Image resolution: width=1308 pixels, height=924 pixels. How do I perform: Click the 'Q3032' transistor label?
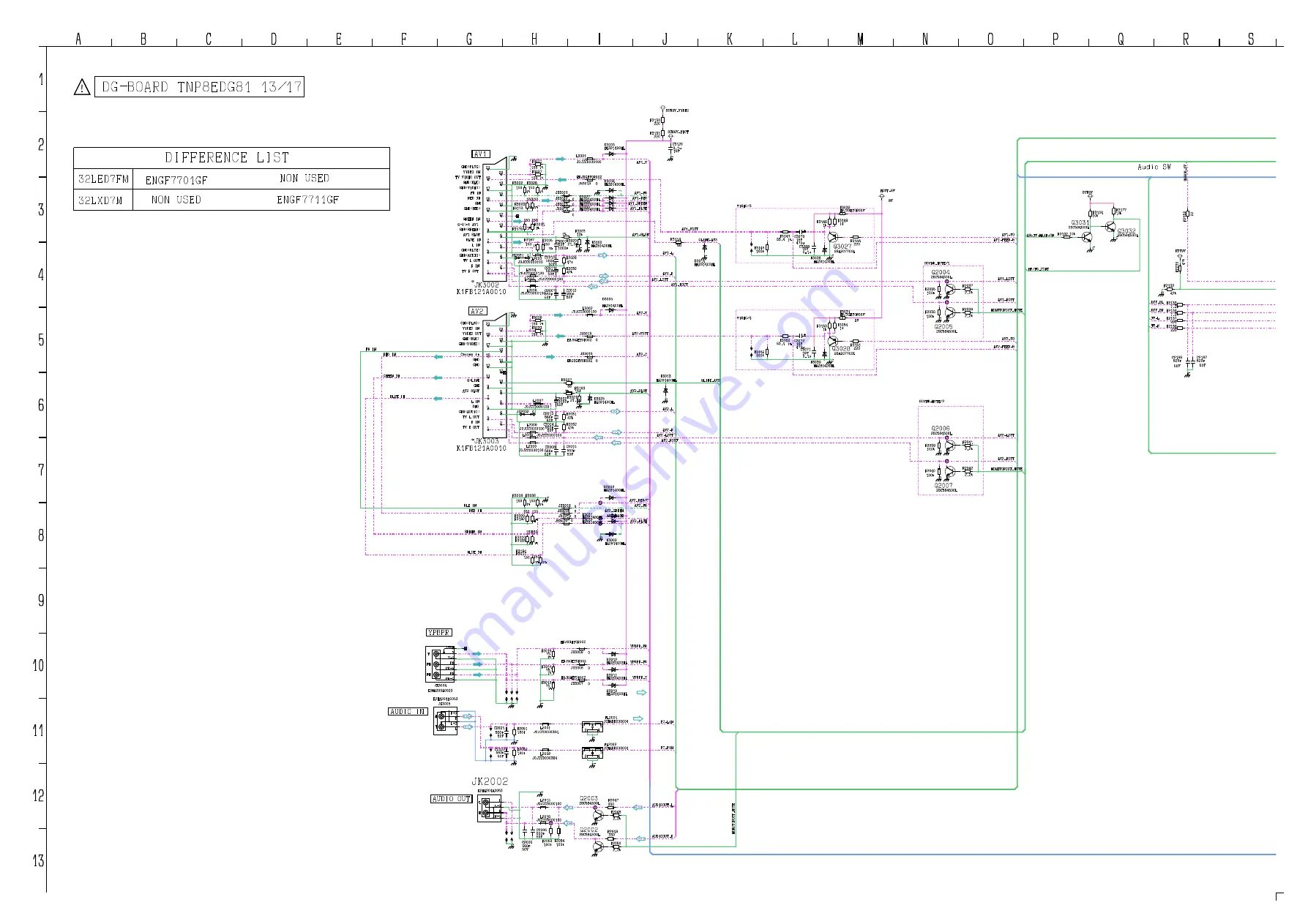[1126, 231]
